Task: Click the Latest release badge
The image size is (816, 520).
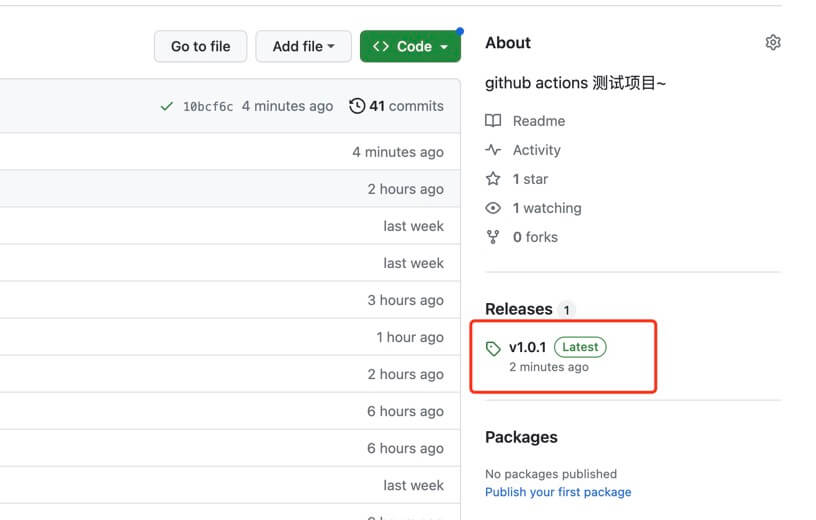Action: pos(580,347)
